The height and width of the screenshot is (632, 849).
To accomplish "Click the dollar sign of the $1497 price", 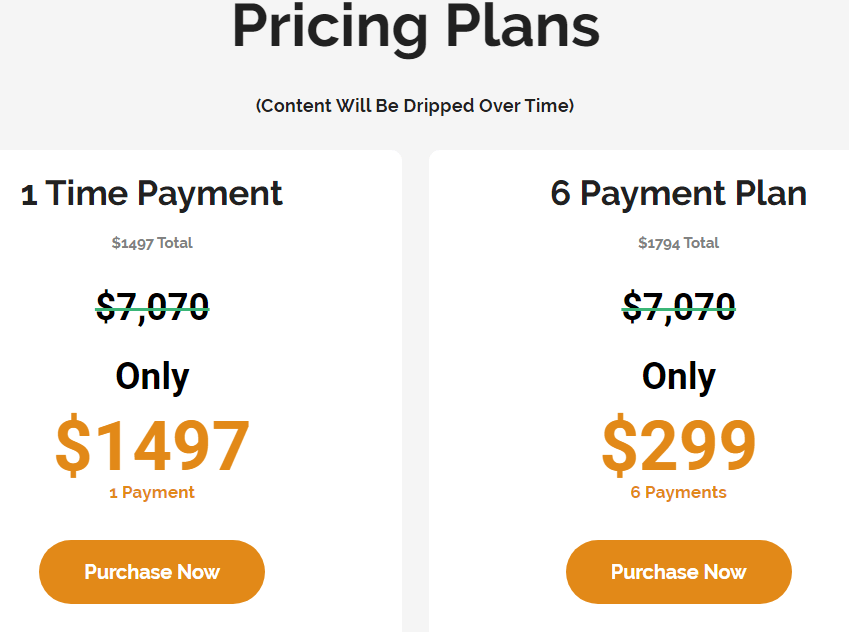I will pos(73,445).
